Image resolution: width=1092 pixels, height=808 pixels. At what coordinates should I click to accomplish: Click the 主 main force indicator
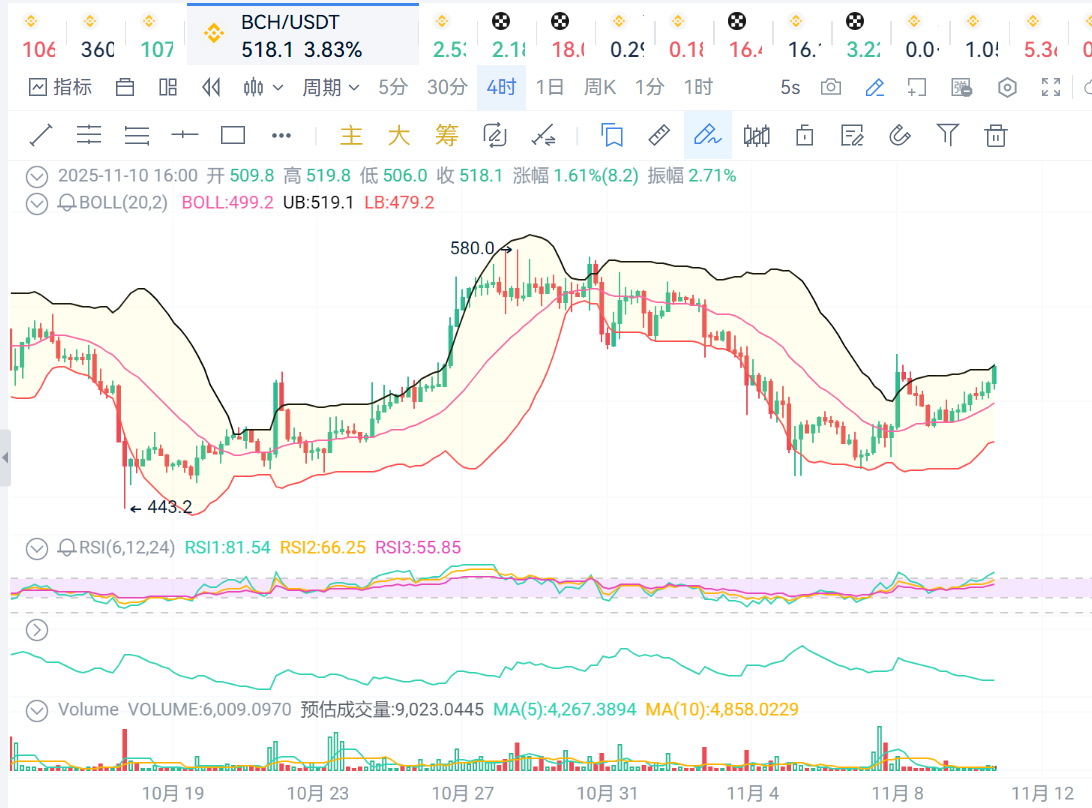pyautogui.click(x=351, y=135)
